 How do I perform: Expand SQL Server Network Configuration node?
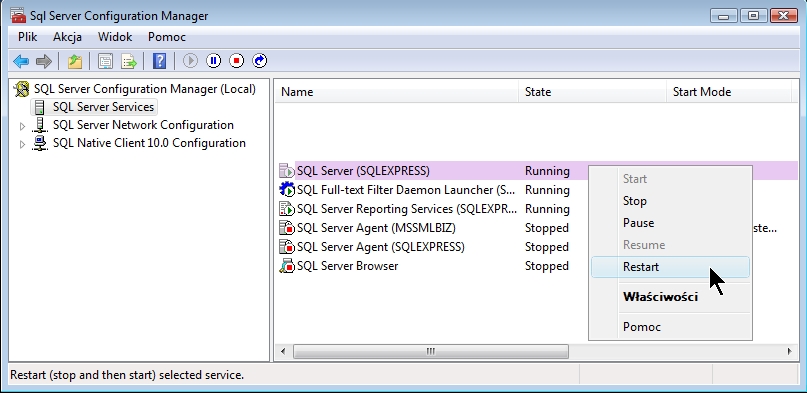point(22,126)
